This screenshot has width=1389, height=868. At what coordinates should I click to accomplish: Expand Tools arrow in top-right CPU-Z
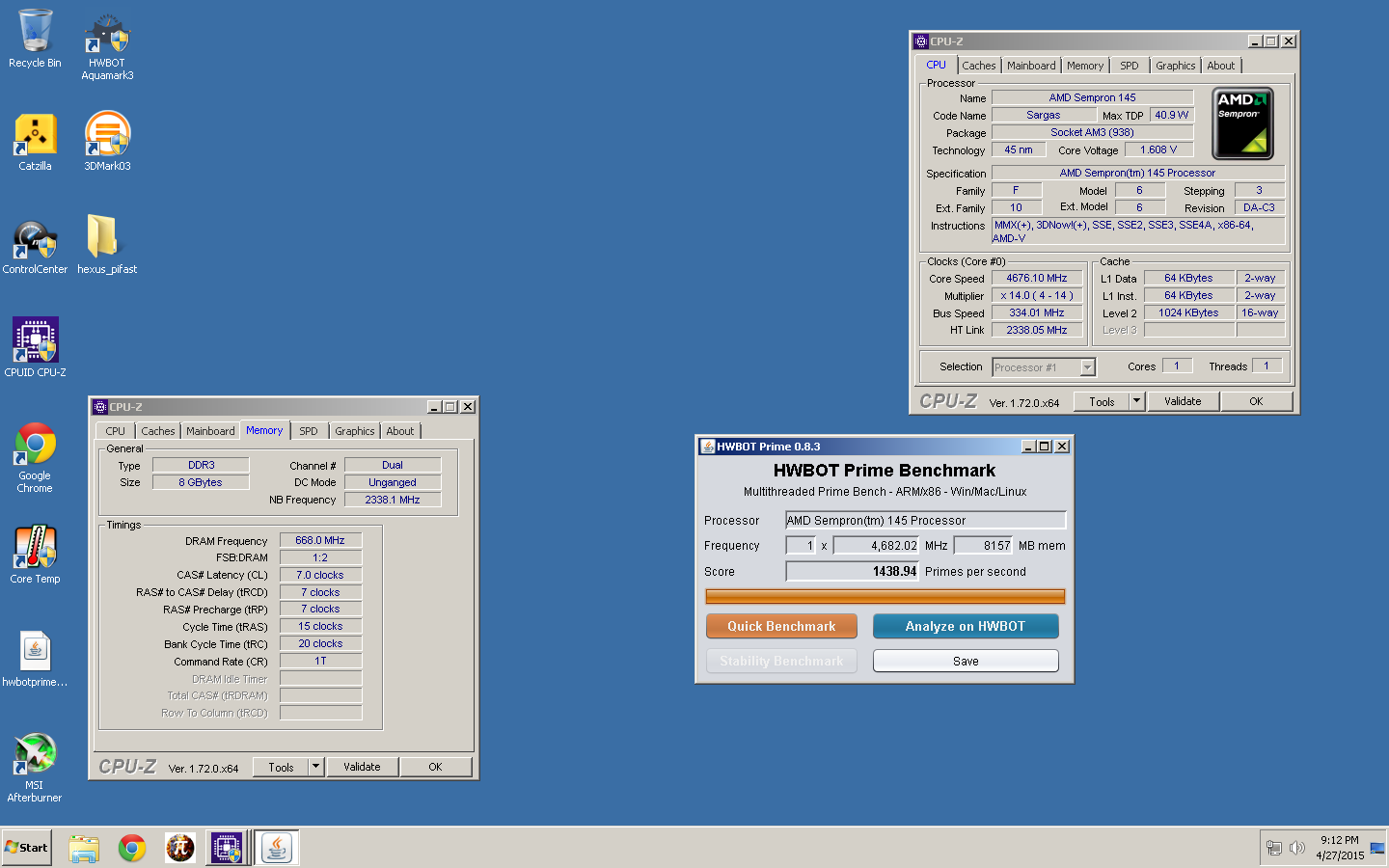1137,401
